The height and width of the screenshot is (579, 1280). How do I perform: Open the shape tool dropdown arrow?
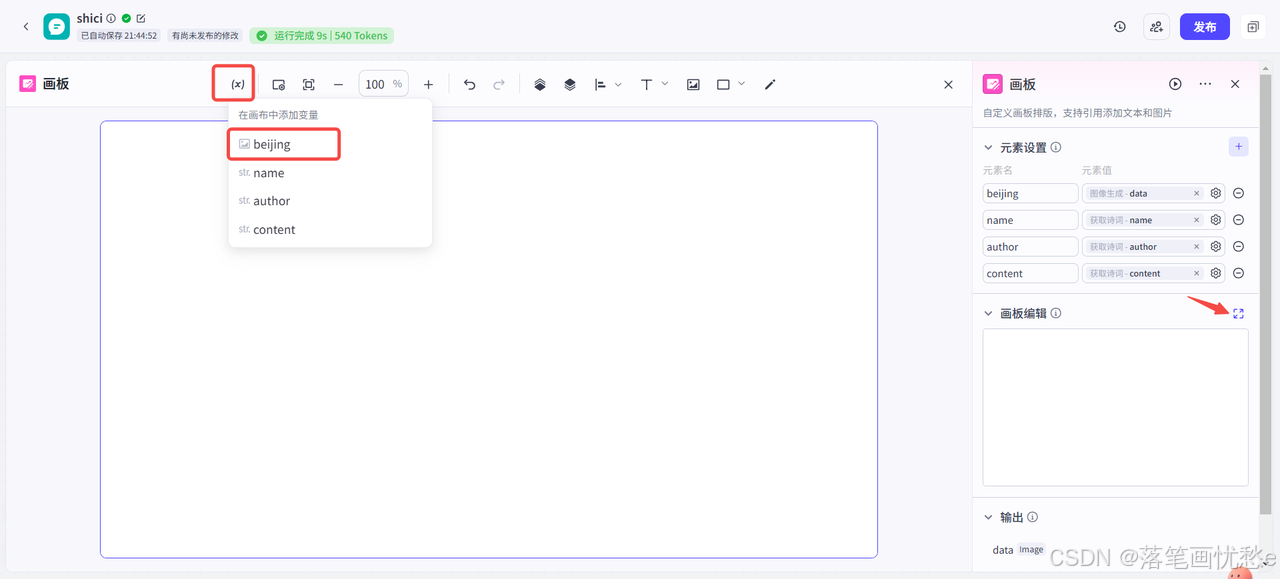click(x=741, y=85)
